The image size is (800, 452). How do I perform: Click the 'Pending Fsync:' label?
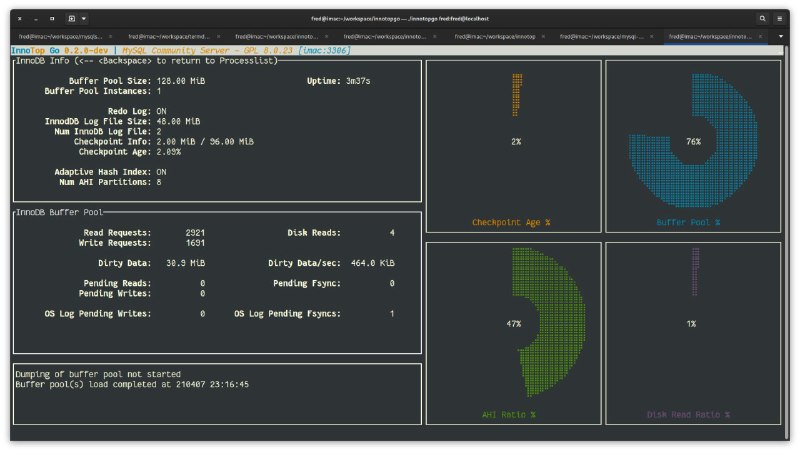point(307,283)
